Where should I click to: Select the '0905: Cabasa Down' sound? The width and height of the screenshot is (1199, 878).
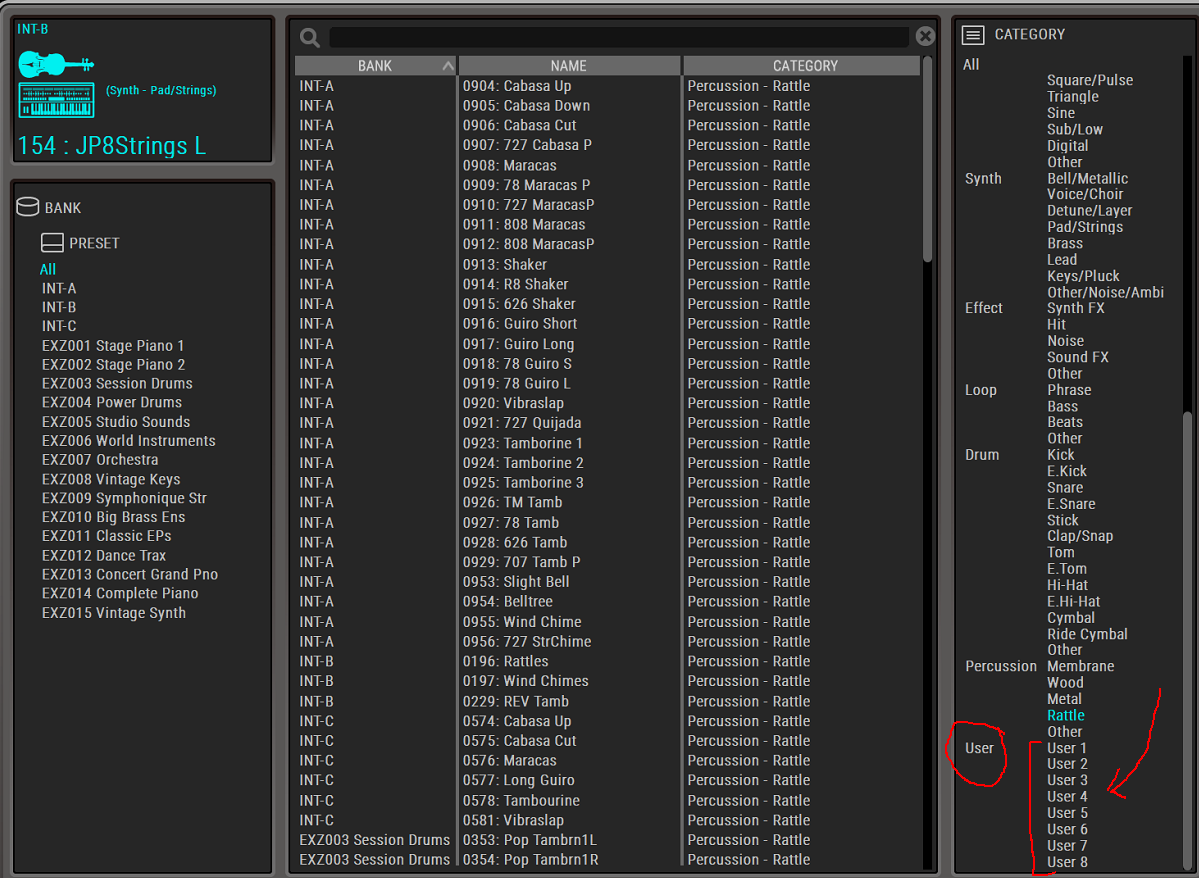526,106
